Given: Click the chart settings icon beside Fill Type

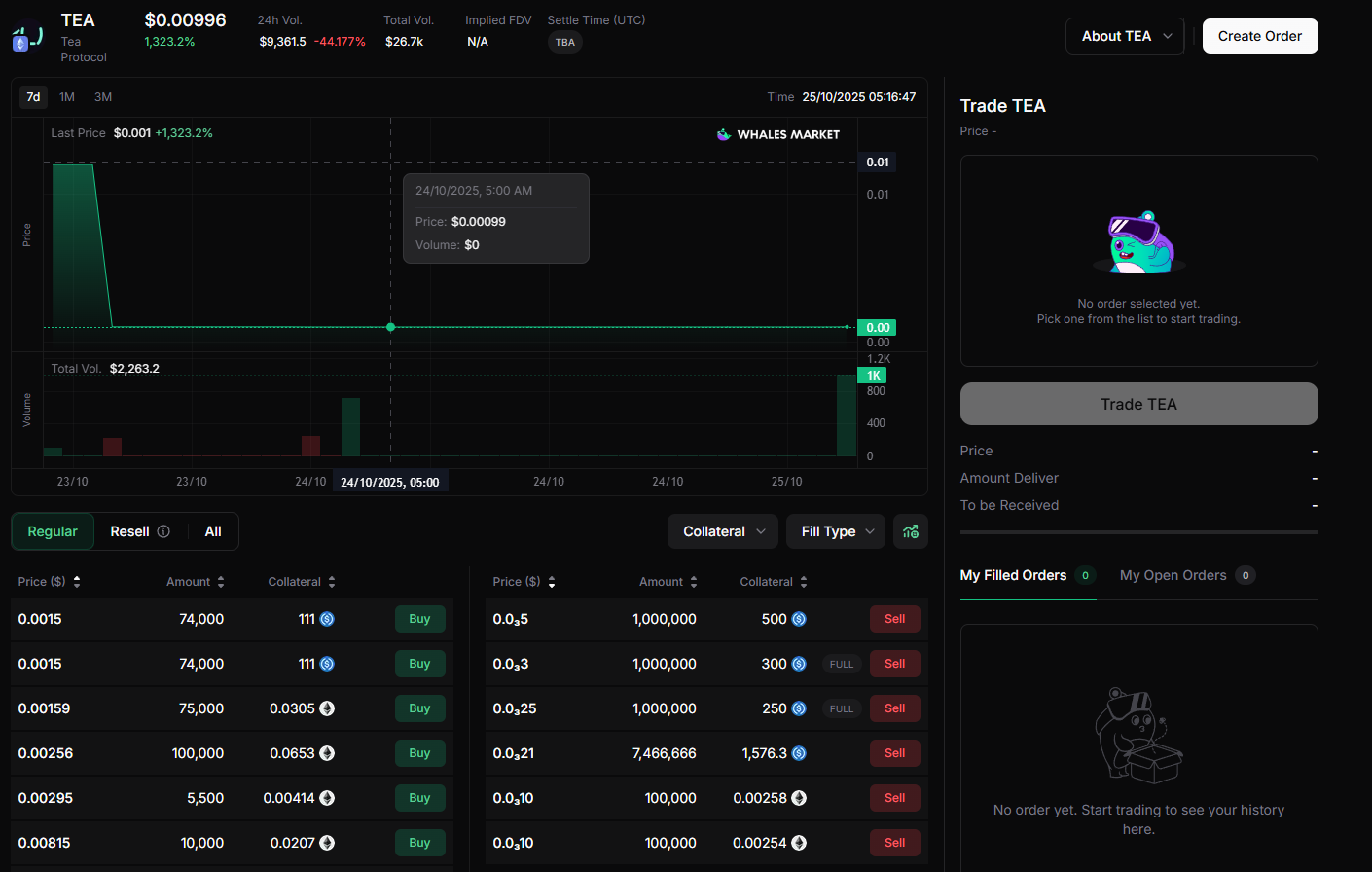Looking at the screenshot, I should pyautogui.click(x=911, y=531).
